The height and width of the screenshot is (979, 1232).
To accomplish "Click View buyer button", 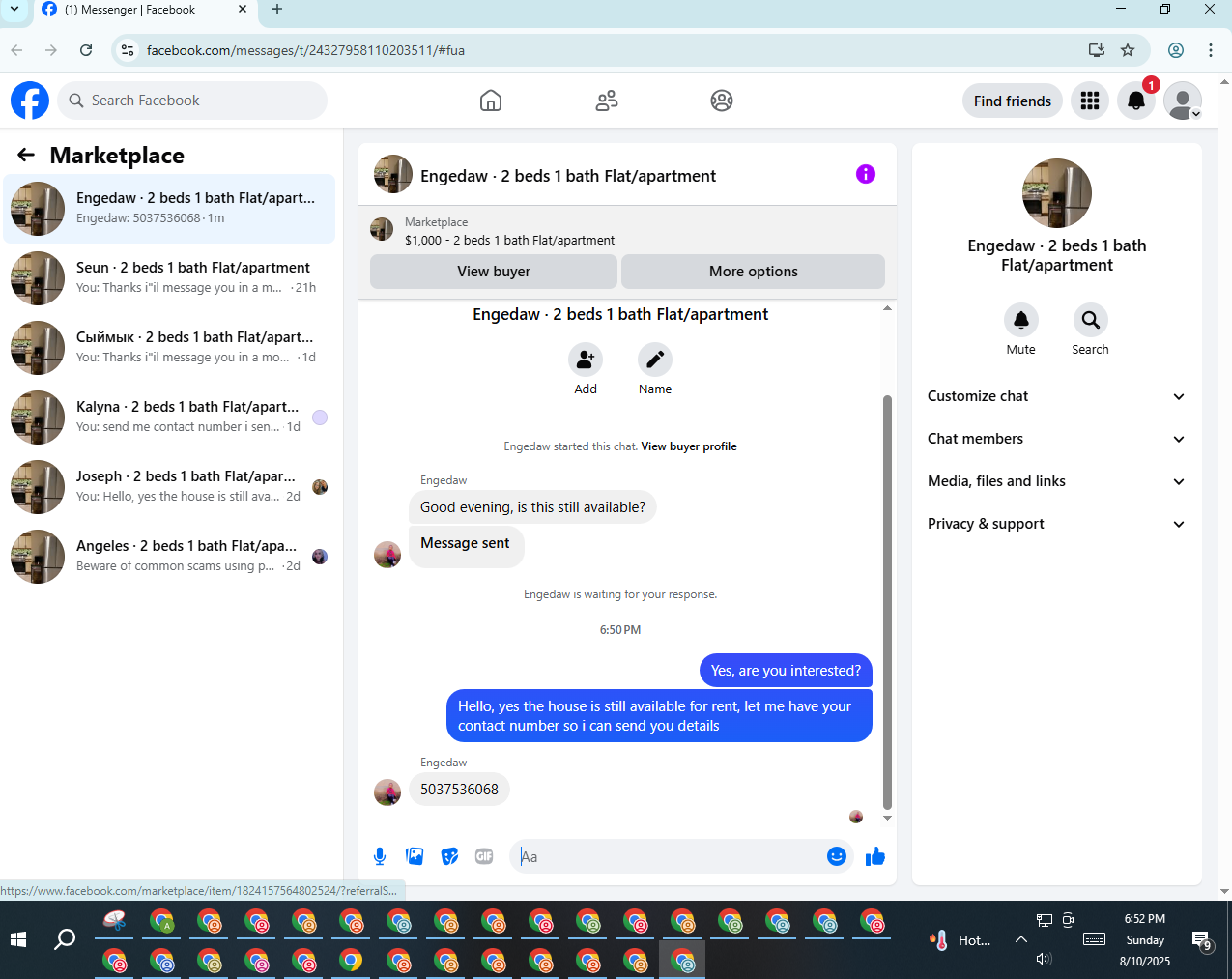I will click(x=494, y=272).
